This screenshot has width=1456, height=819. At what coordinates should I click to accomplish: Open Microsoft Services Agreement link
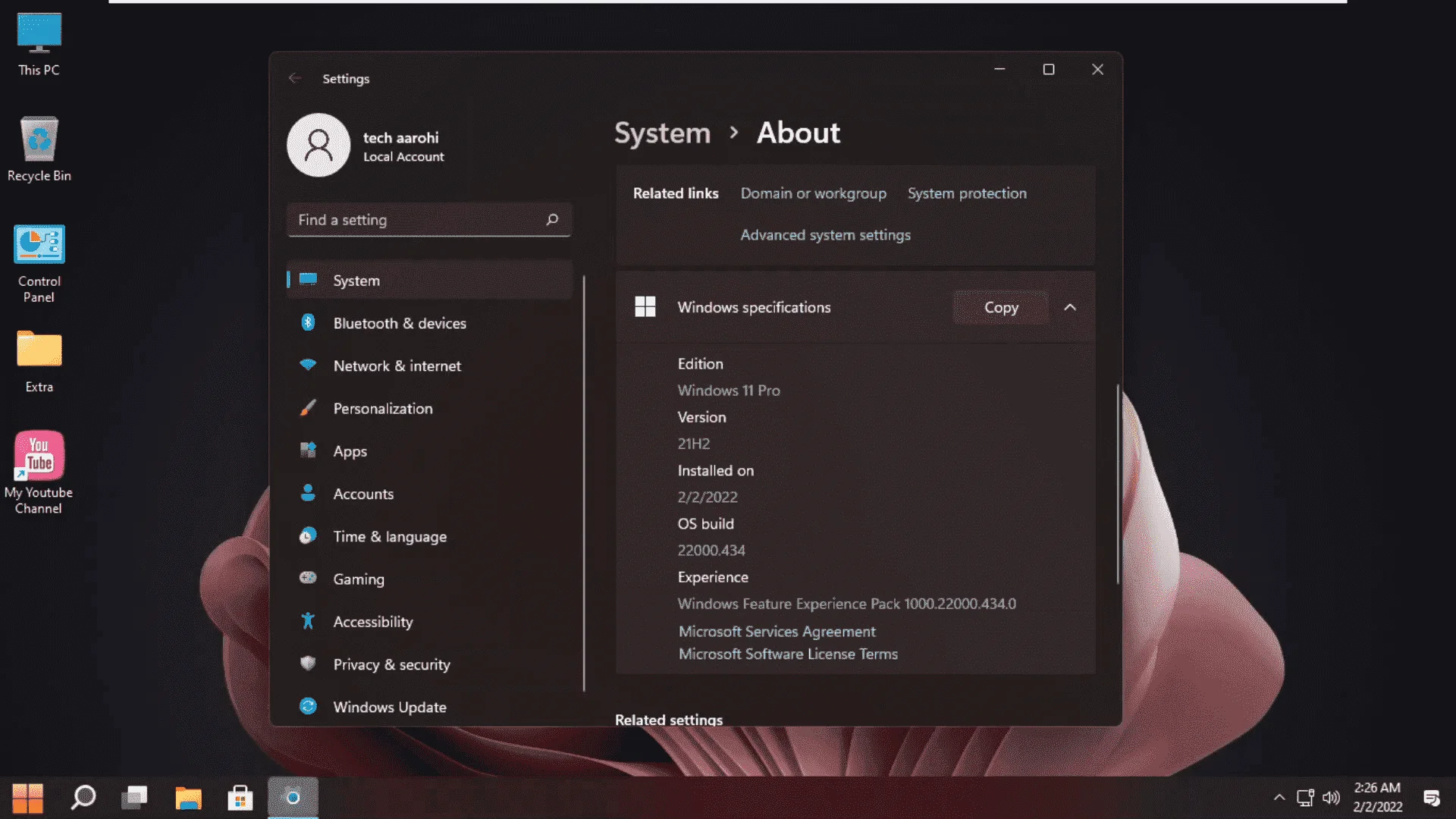tap(777, 632)
